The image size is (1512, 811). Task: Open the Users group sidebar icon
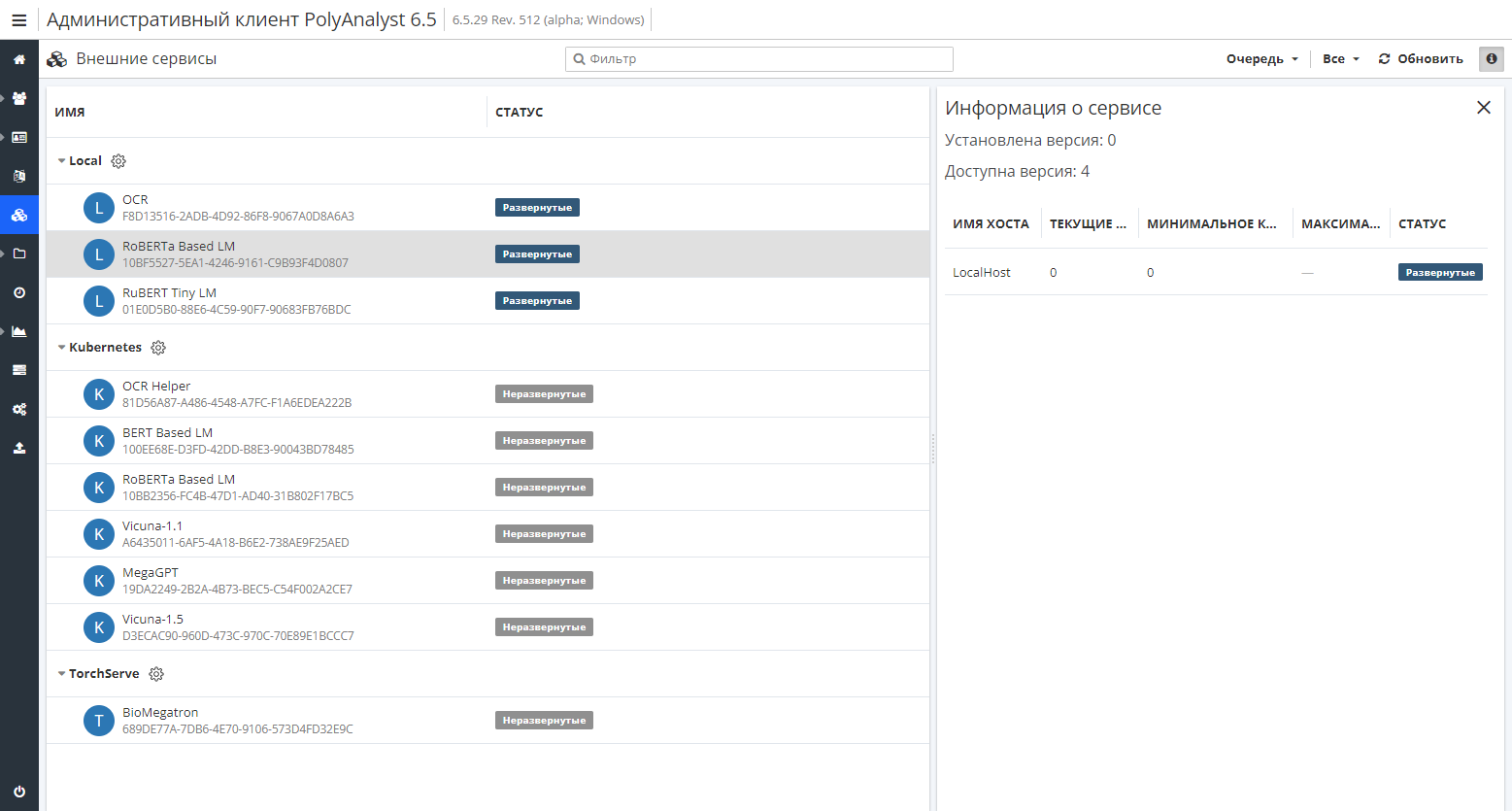click(x=19, y=98)
